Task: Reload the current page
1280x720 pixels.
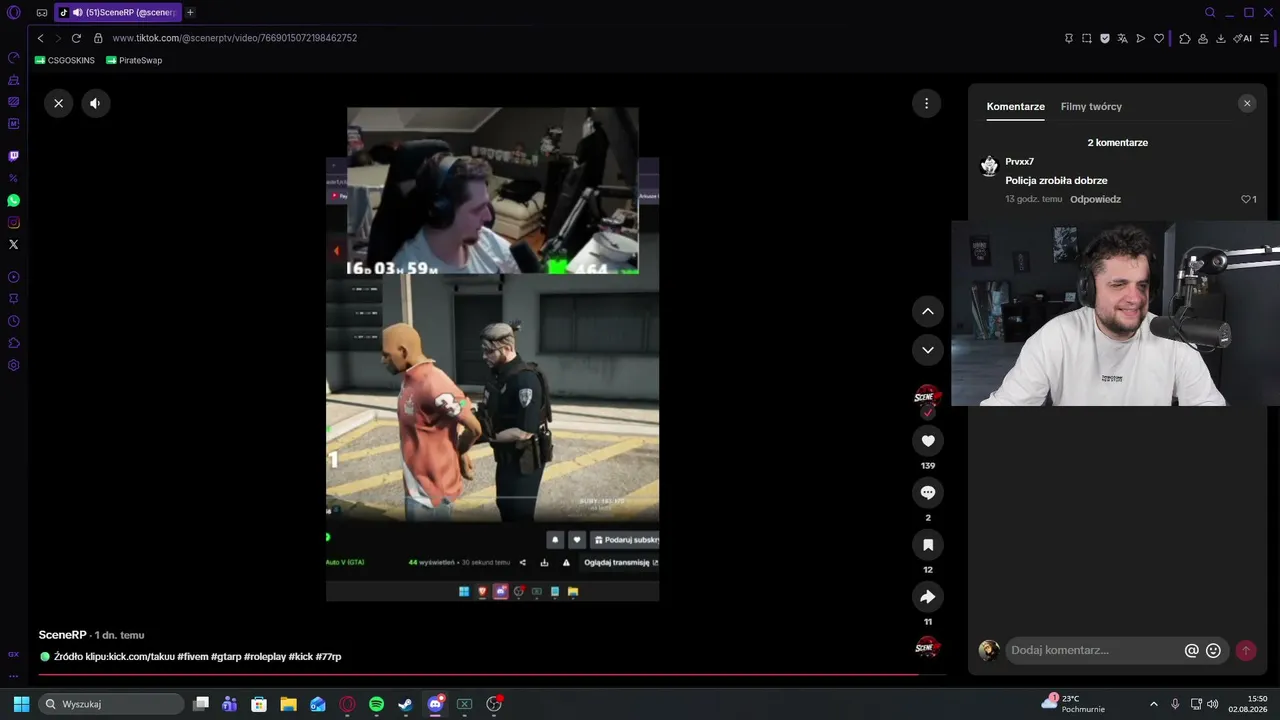Action: point(76,38)
